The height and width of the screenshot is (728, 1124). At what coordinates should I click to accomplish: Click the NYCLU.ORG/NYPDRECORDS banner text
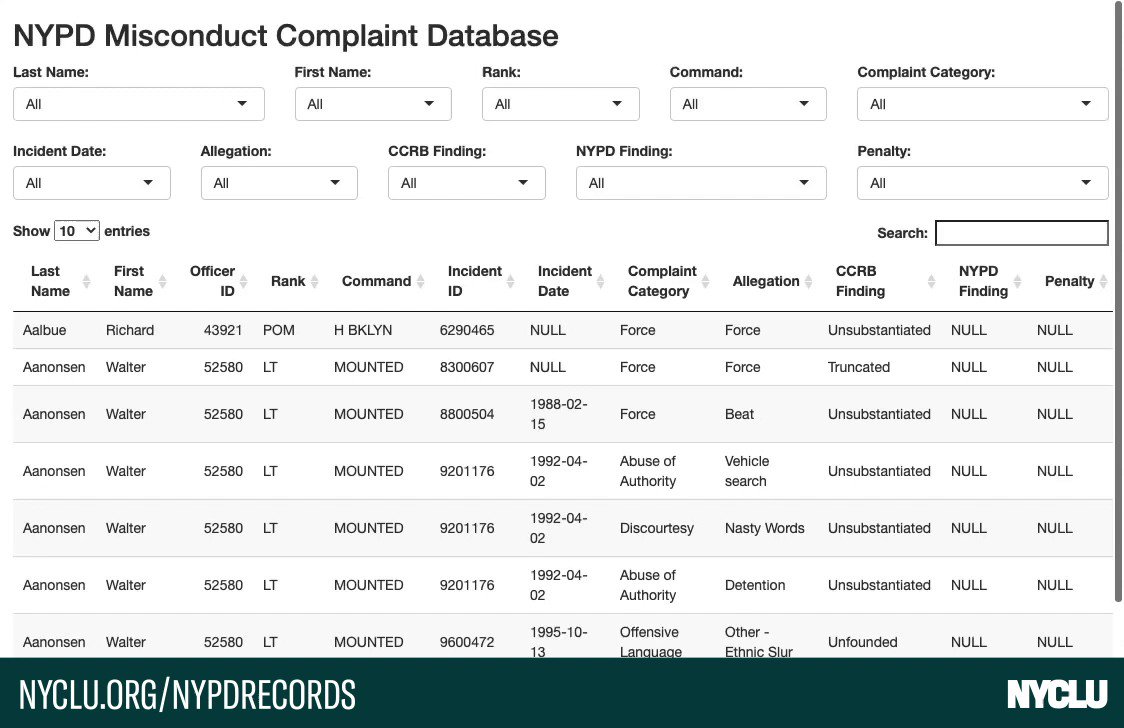pyautogui.click(x=187, y=694)
